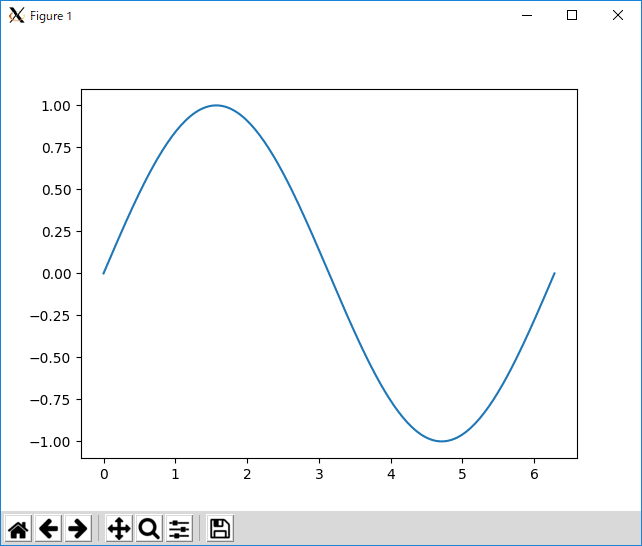Screen dimensions: 642x546
Task: Activate the Pan axes tool with the cross arrows
Action: pos(119,528)
